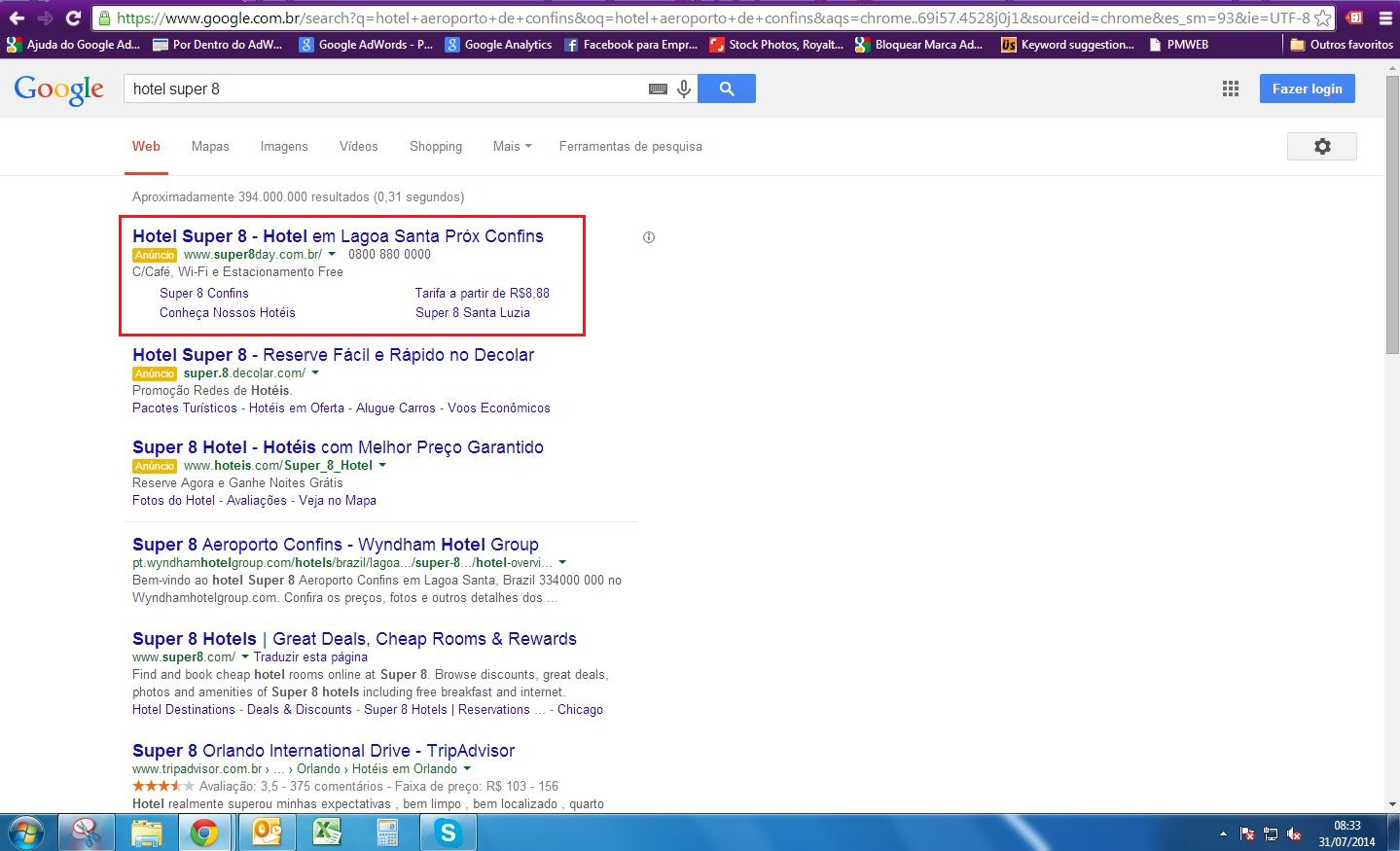Go back to the previous page in Chrome
The height and width of the screenshot is (851, 1400).
coord(17,18)
